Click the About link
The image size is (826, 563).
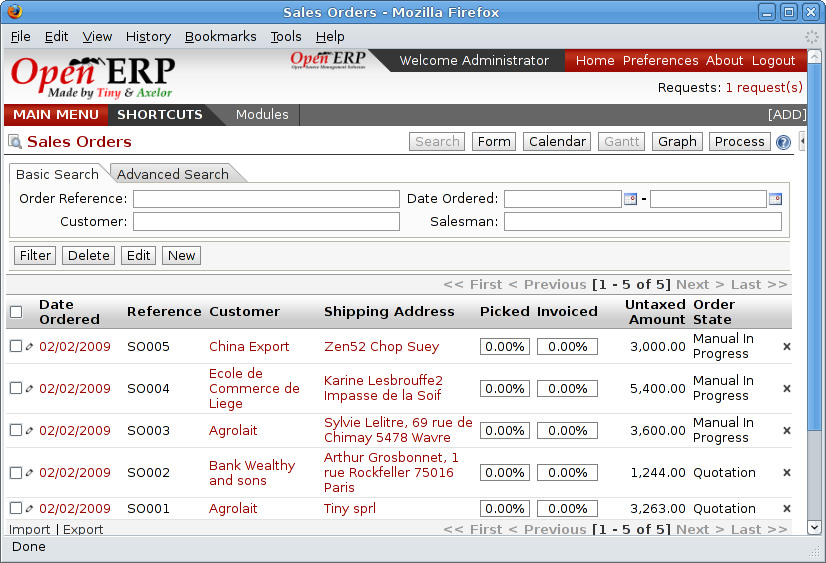click(724, 61)
